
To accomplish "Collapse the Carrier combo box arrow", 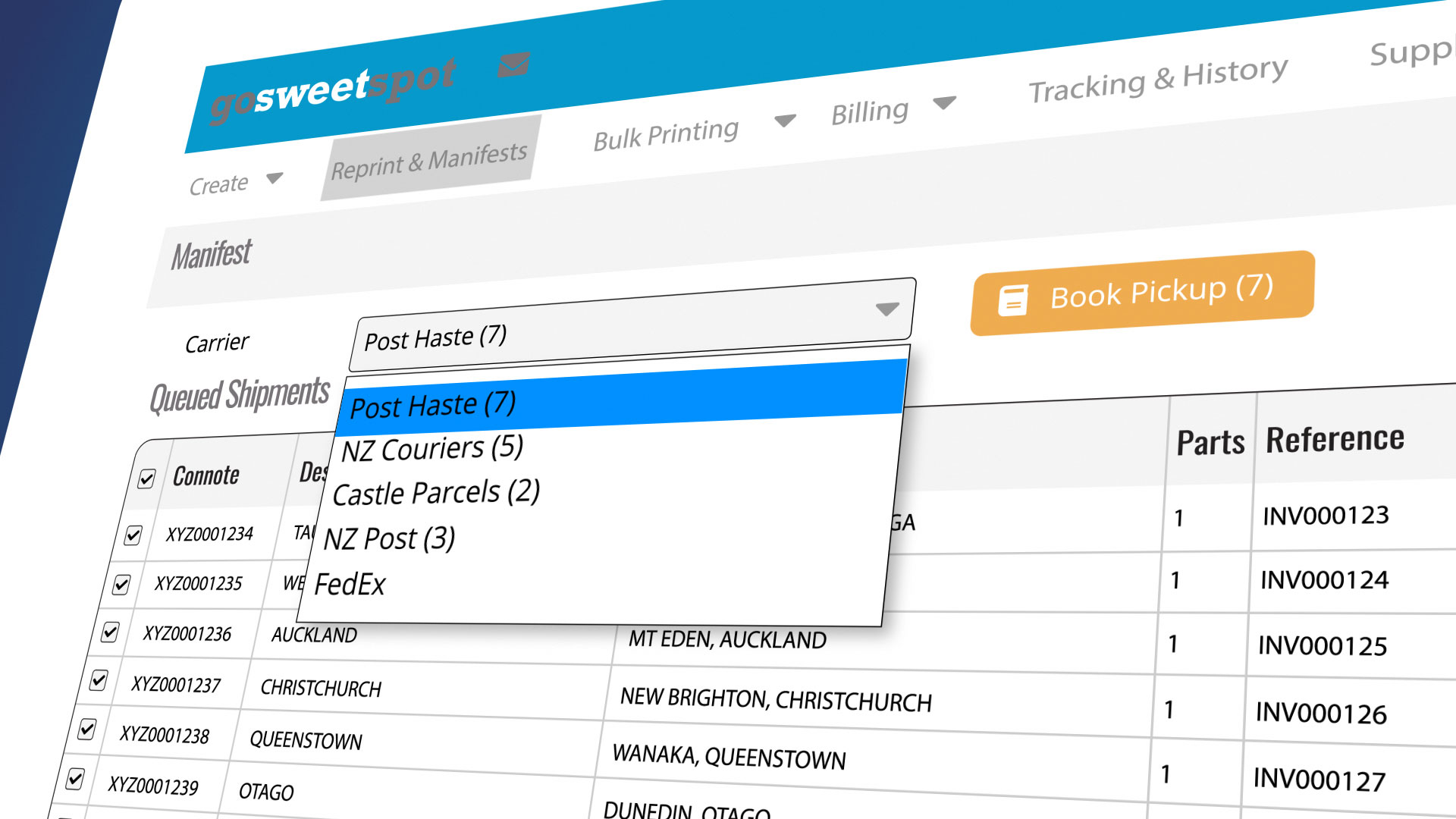I will [887, 309].
